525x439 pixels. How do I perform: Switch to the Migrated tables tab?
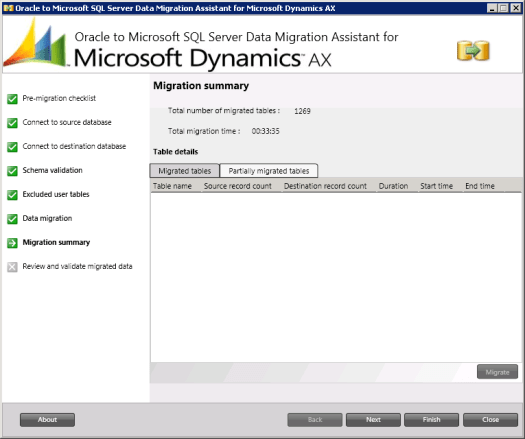(184, 171)
